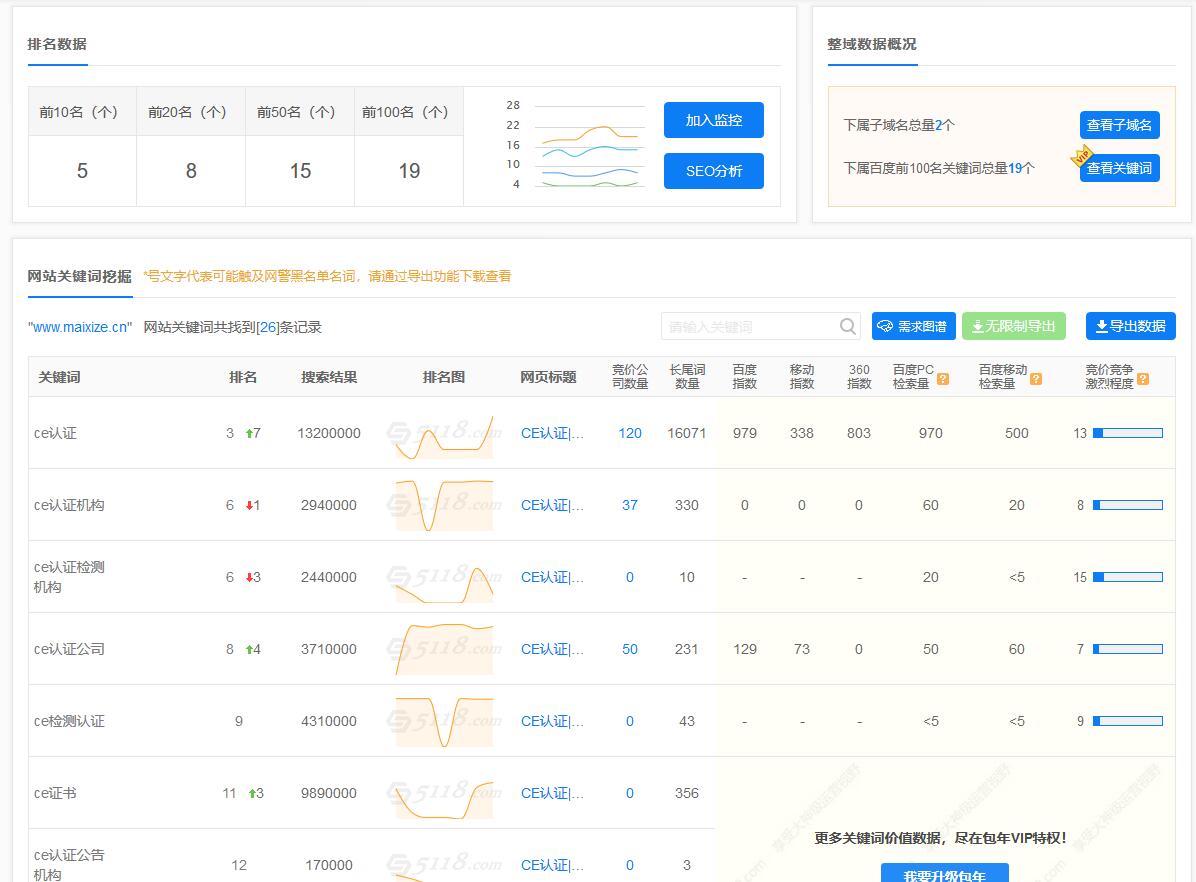Click red down arrow in ce认证机构 row
Viewport: 1196px width, 882px height.
[x=249, y=505]
